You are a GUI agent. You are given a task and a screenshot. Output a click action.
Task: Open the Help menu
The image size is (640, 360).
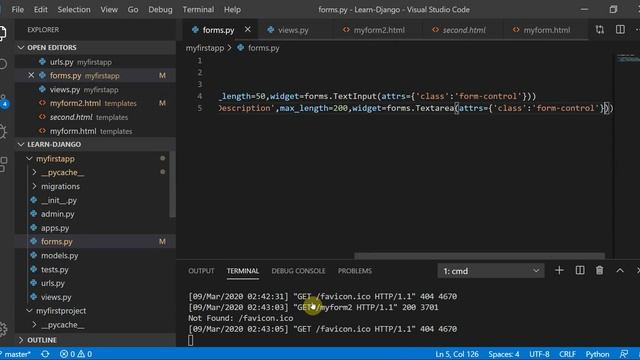[232, 9]
